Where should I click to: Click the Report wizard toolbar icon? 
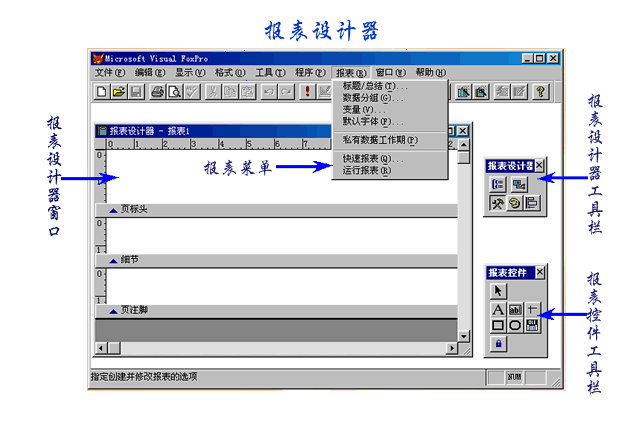[481, 92]
